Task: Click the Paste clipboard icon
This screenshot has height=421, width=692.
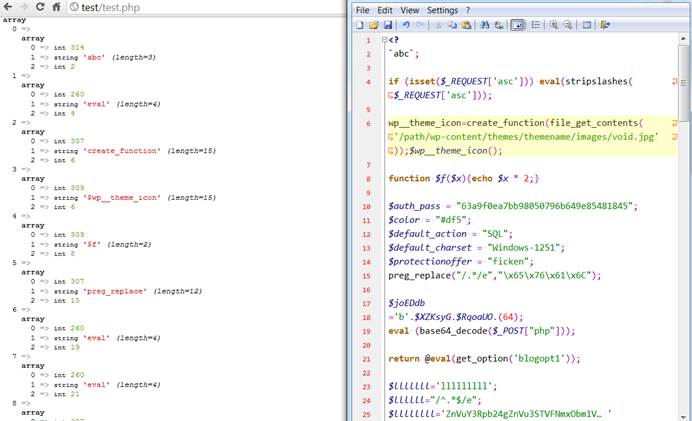Action: click(466, 25)
